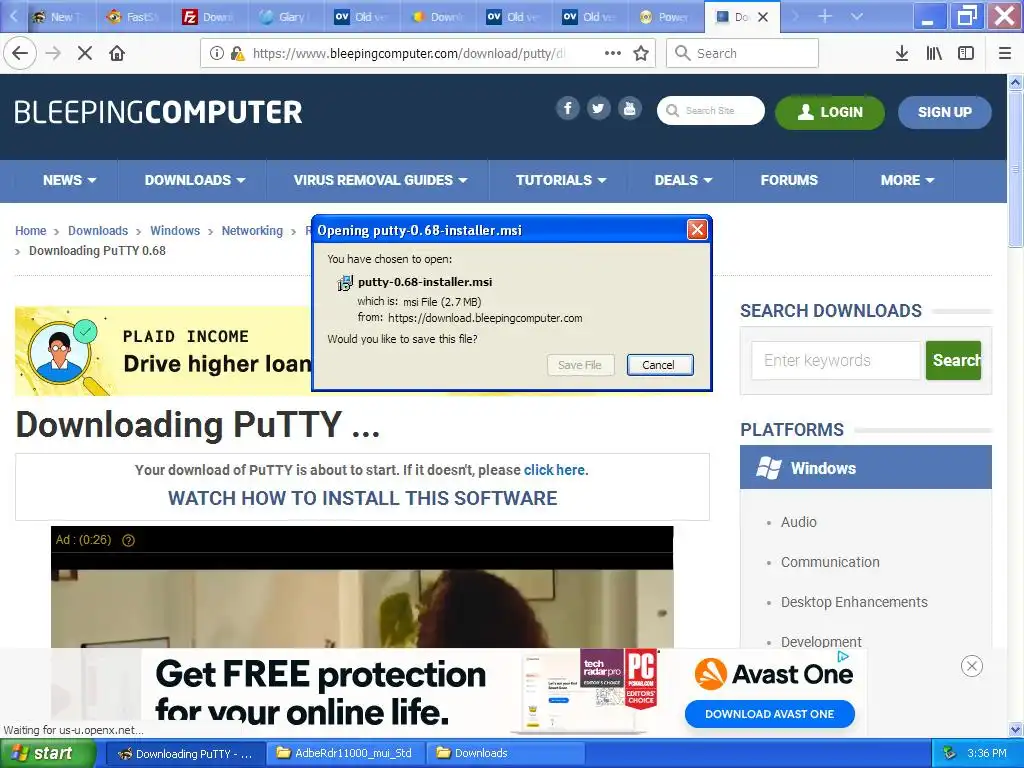Image resolution: width=1024 pixels, height=768 pixels.
Task: Open the Home breadcrumb link
Action: tap(31, 231)
